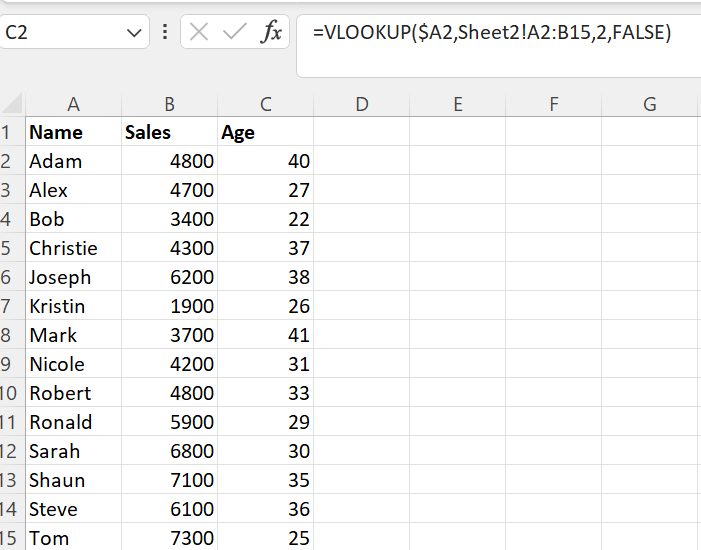Click Ronald's sales value 5900
701x550 pixels.
169,422
